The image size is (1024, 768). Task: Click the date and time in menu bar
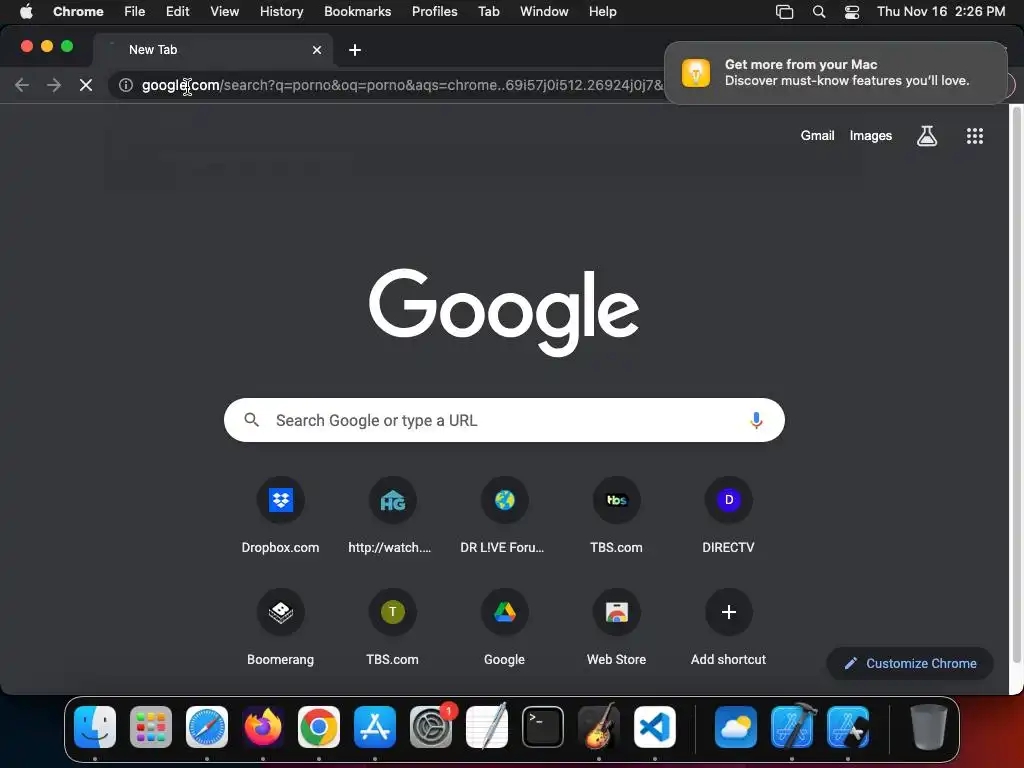940,11
